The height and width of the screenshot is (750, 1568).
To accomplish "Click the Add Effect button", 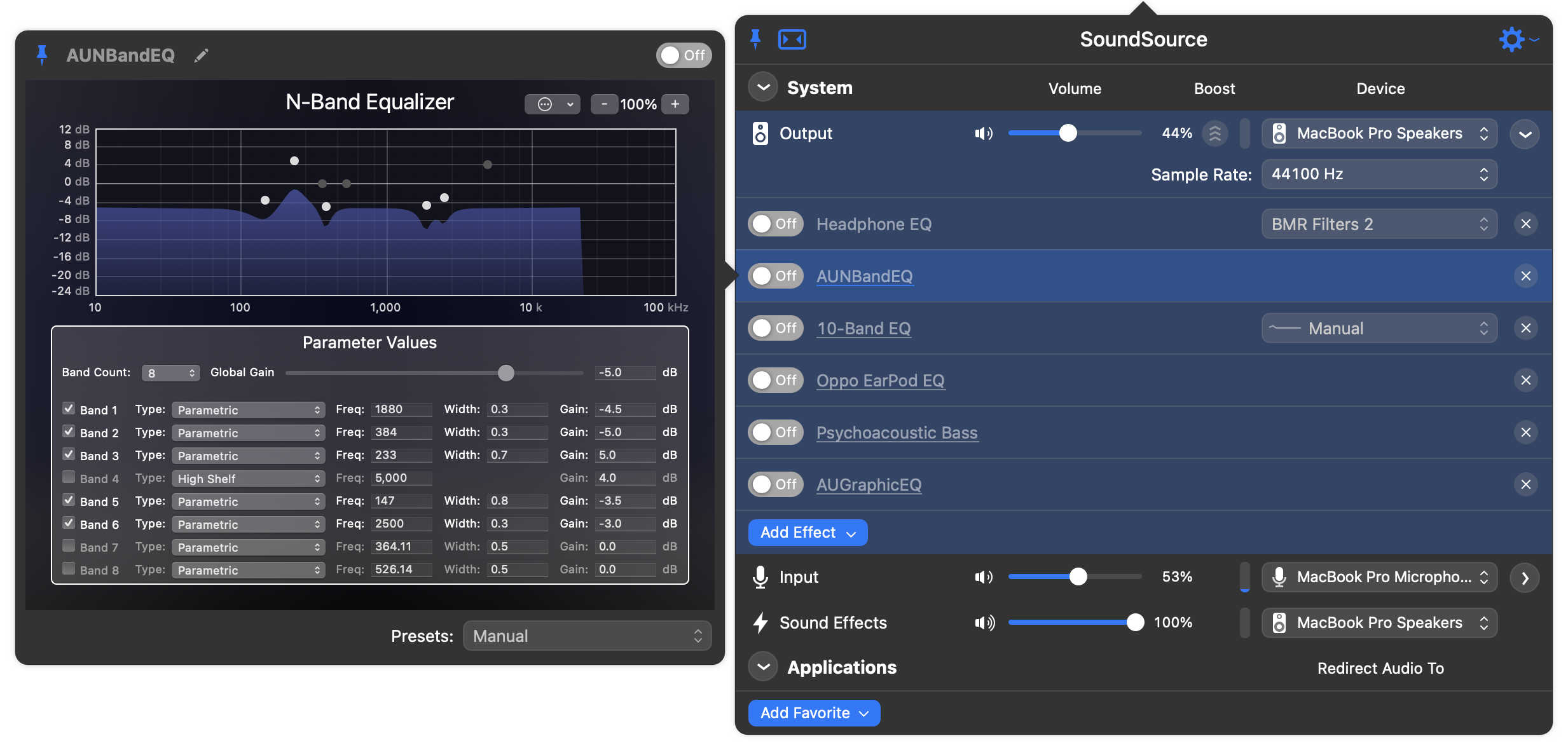I will tap(808, 533).
